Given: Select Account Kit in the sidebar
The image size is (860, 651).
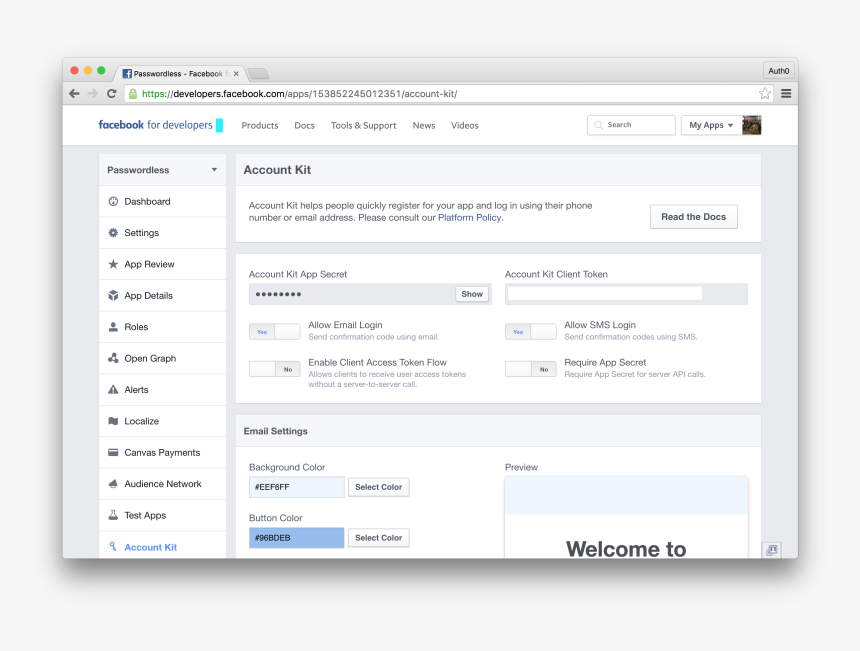Looking at the screenshot, I should point(162,547).
